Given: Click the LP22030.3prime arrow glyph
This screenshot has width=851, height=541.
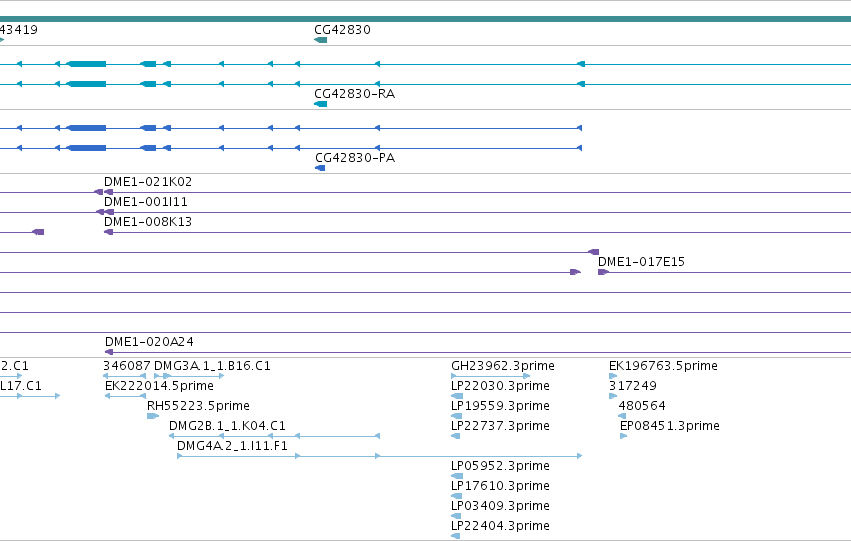Looking at the screenshot, I should pos(456,396).
